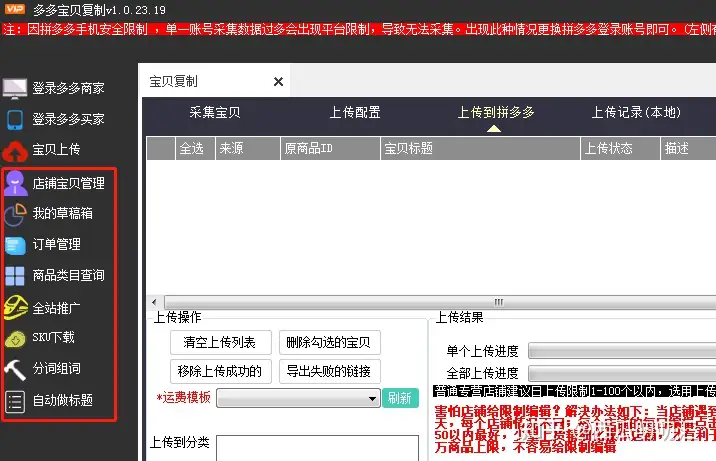Viewport: 716px width, 461px height.
Task: Click the 移除上传成功的 button
Action: (x=221, y=372)
